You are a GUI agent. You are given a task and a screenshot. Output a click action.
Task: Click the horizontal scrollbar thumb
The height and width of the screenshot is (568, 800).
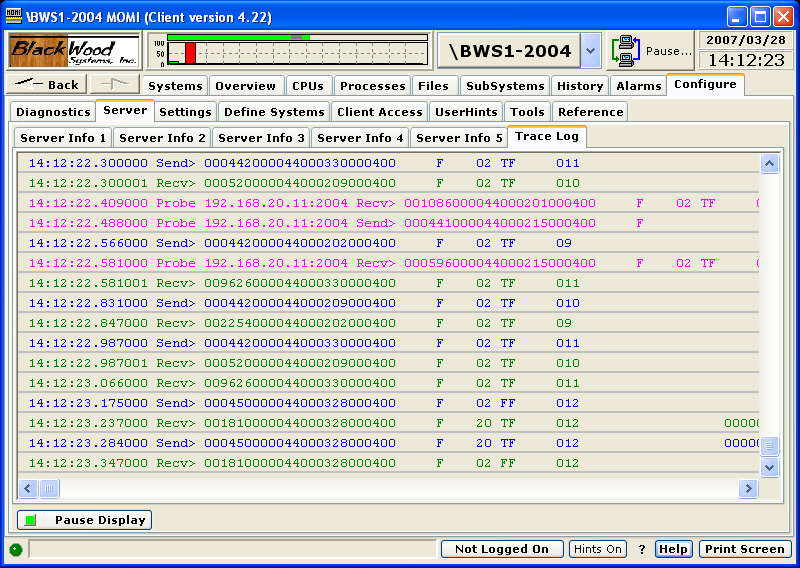coord(48,489)
